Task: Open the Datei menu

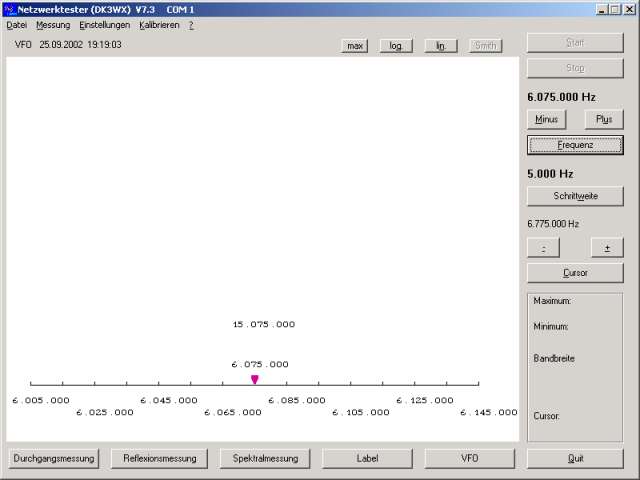Action: [x=16, y=25]
